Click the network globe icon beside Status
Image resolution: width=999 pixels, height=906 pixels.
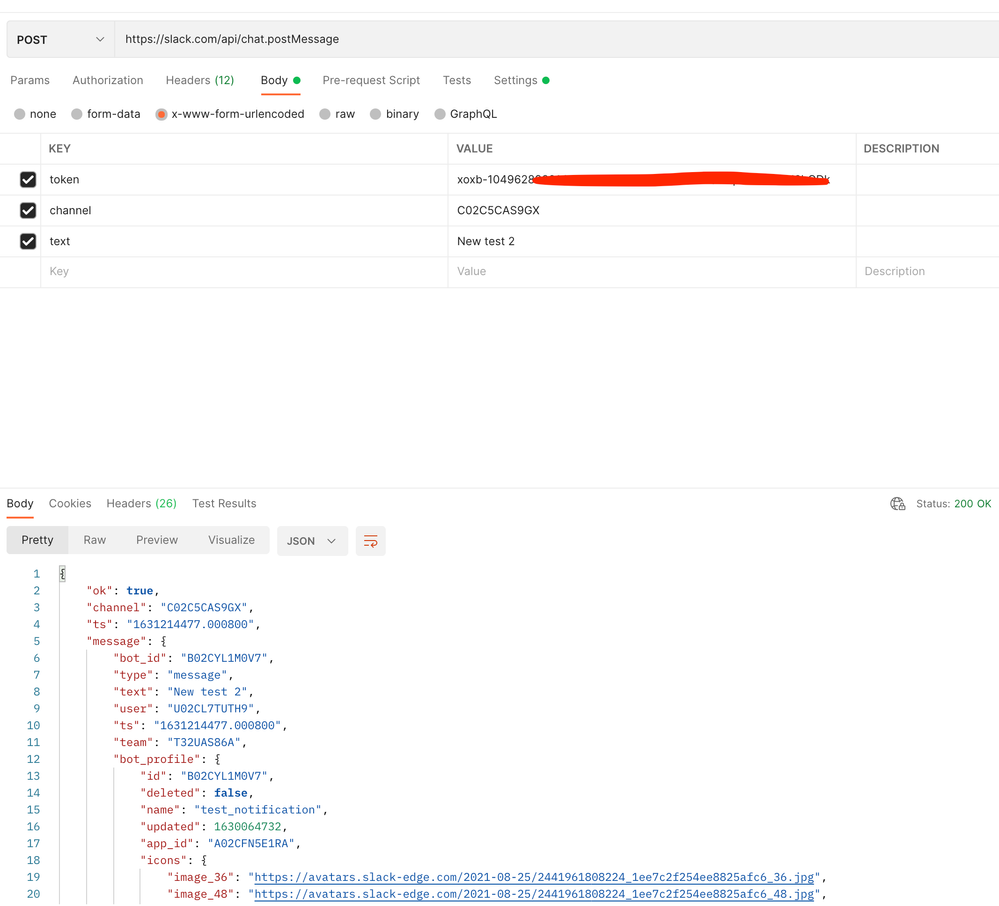click(x=898, y=504)
